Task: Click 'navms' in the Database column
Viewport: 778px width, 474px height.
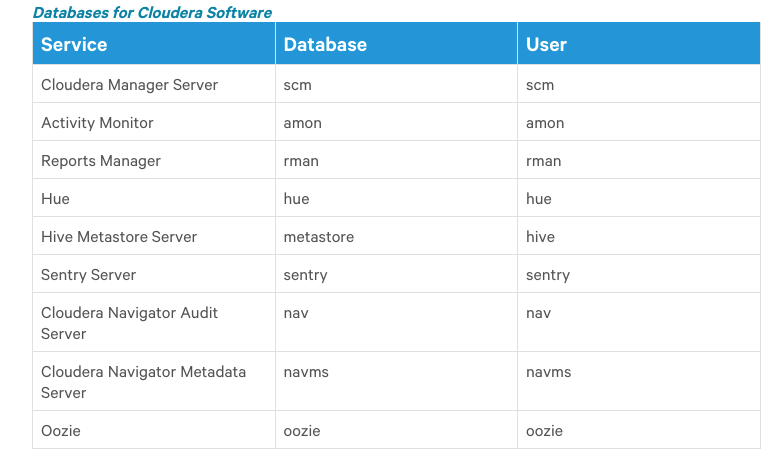Action: coord(306,372)
